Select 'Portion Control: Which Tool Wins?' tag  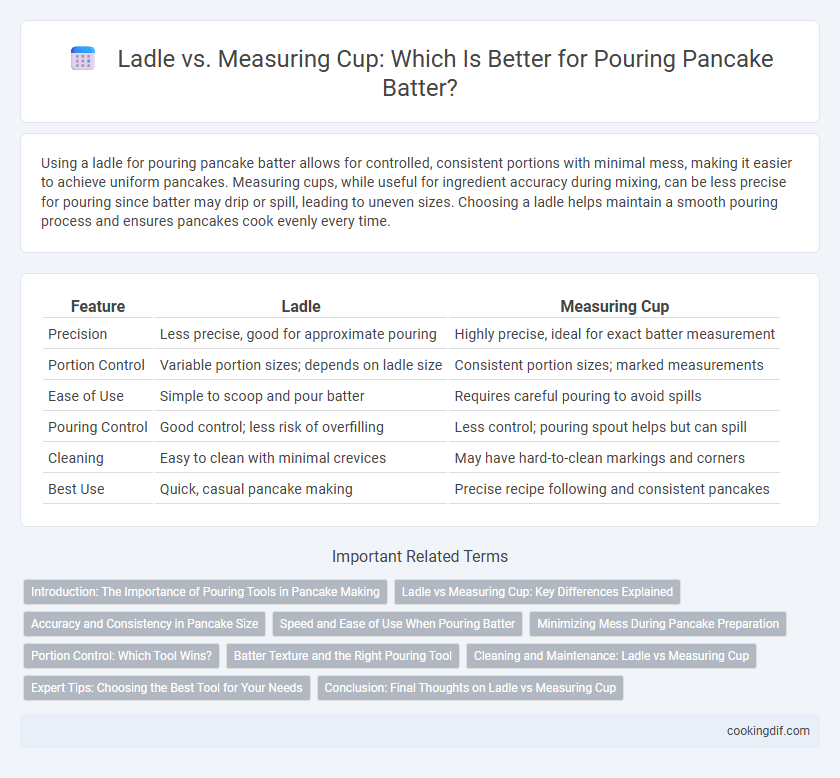(122, 656)
